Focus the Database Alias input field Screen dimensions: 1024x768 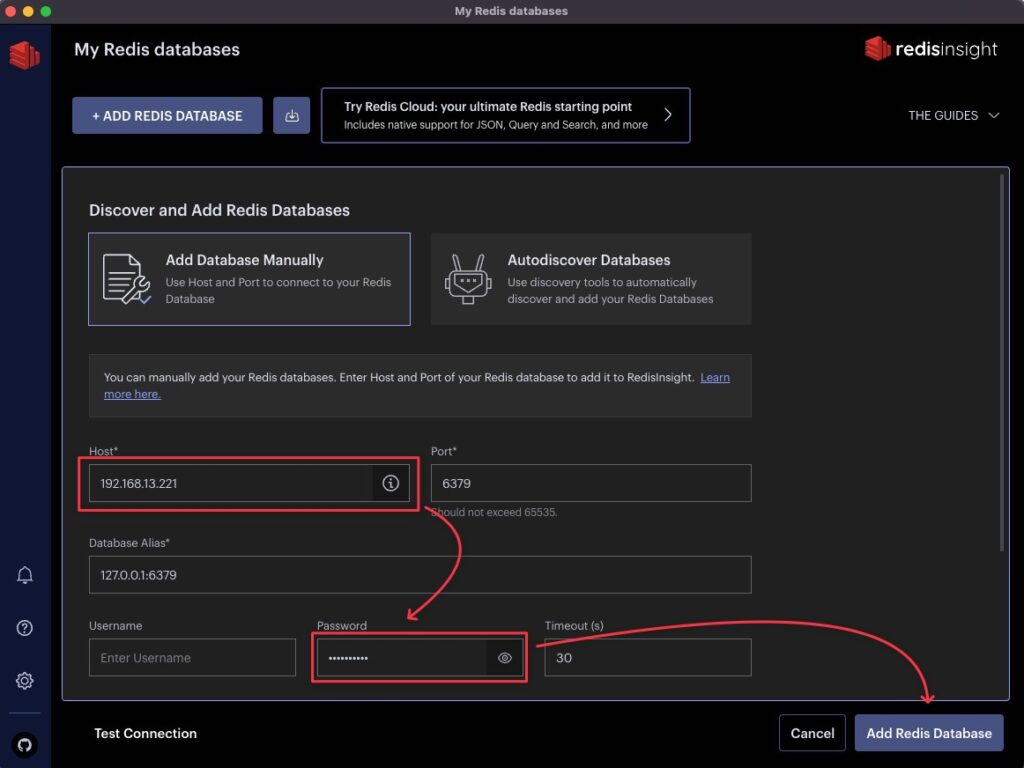420,575
